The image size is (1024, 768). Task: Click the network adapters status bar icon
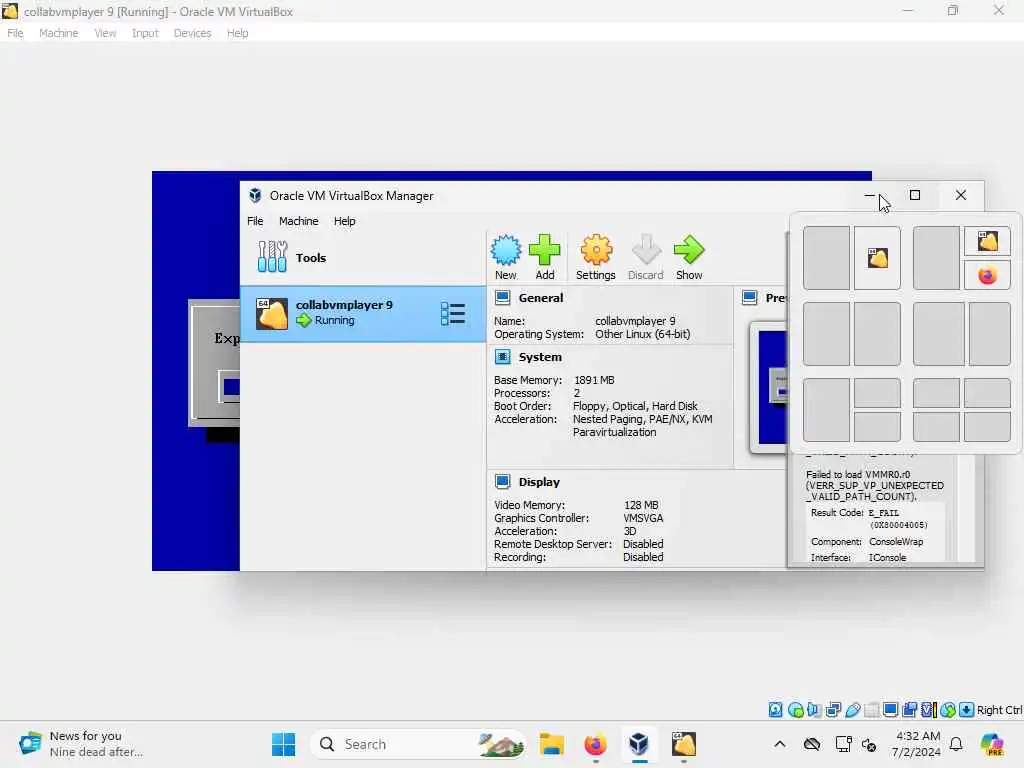coord(833,710)
